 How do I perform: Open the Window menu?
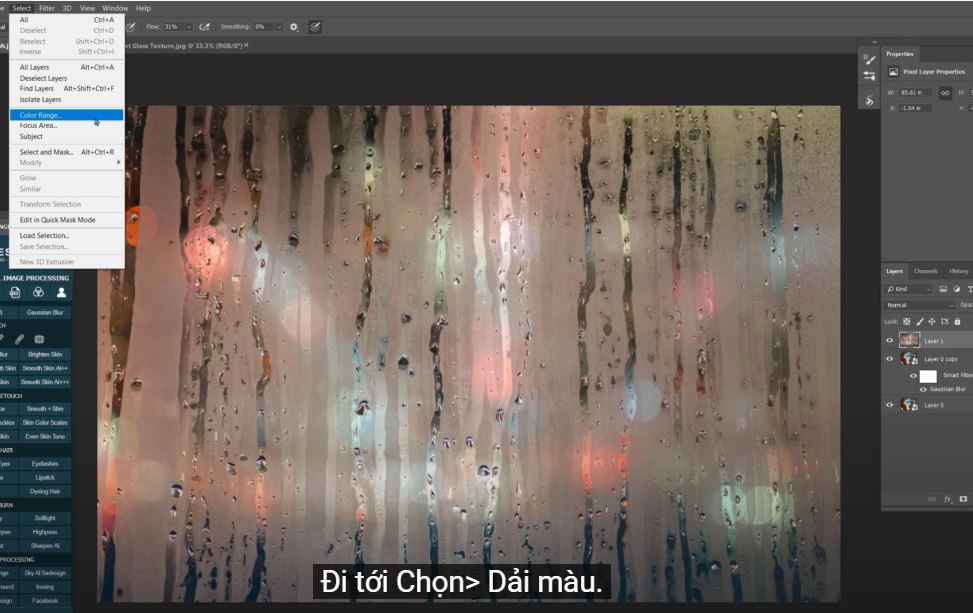tap(115, 8)
